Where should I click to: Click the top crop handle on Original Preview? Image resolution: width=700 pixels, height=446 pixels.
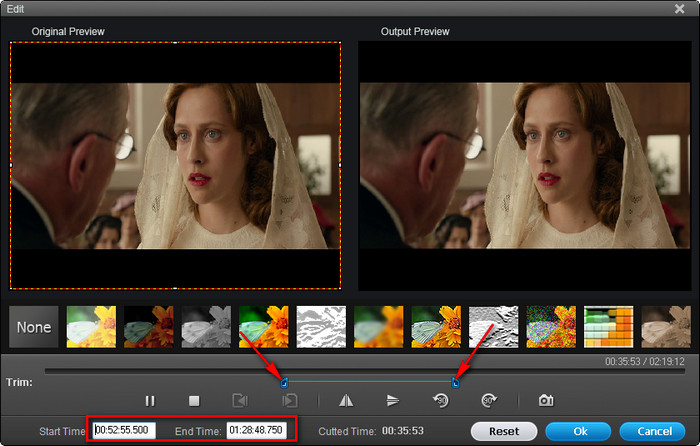175,42
